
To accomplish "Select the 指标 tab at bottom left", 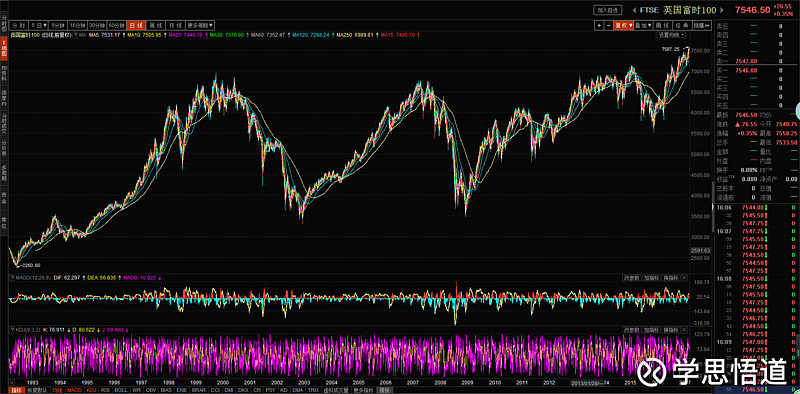I will click(17, 390).
